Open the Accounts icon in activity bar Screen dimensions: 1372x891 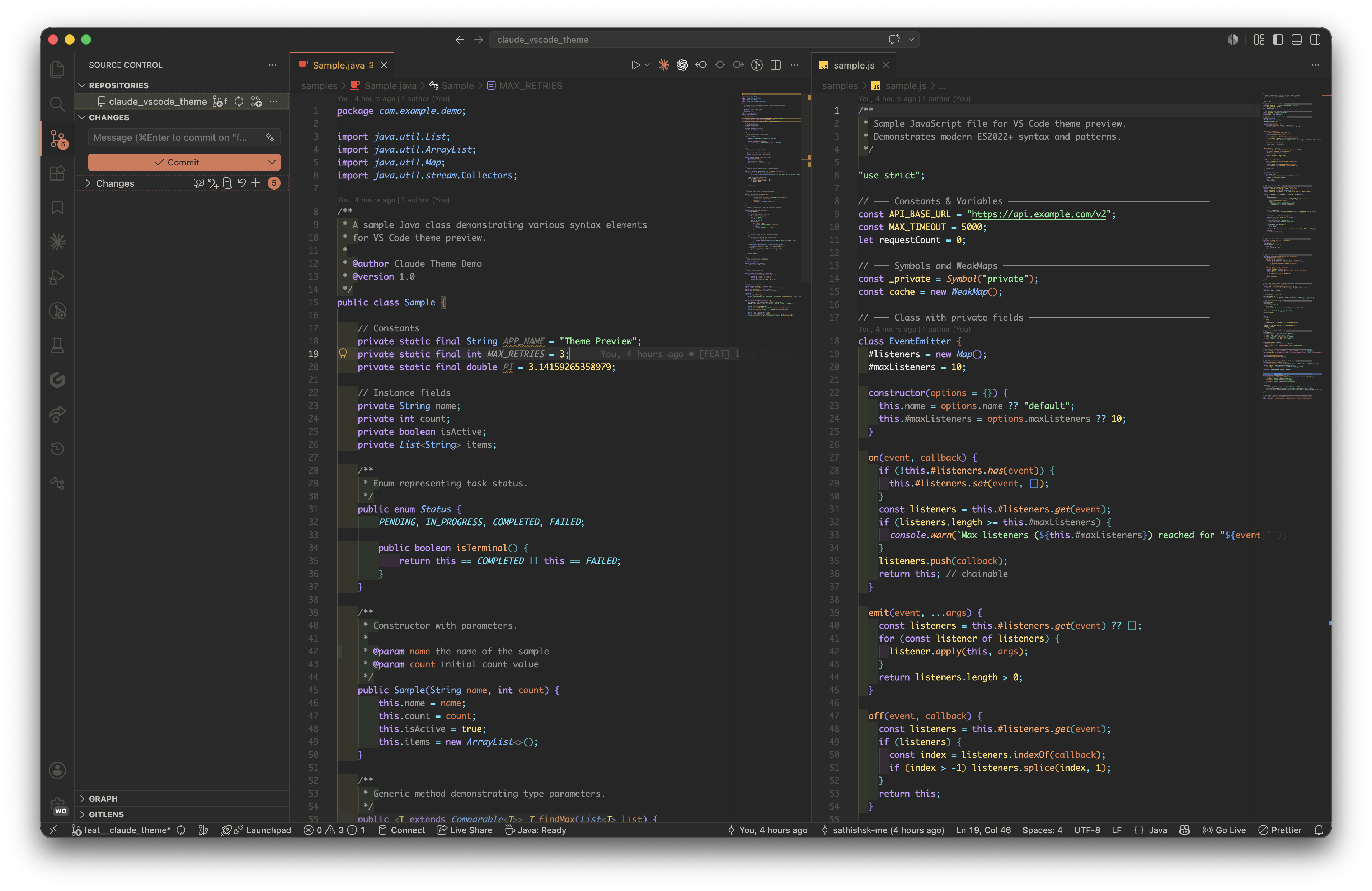(57, 770)
